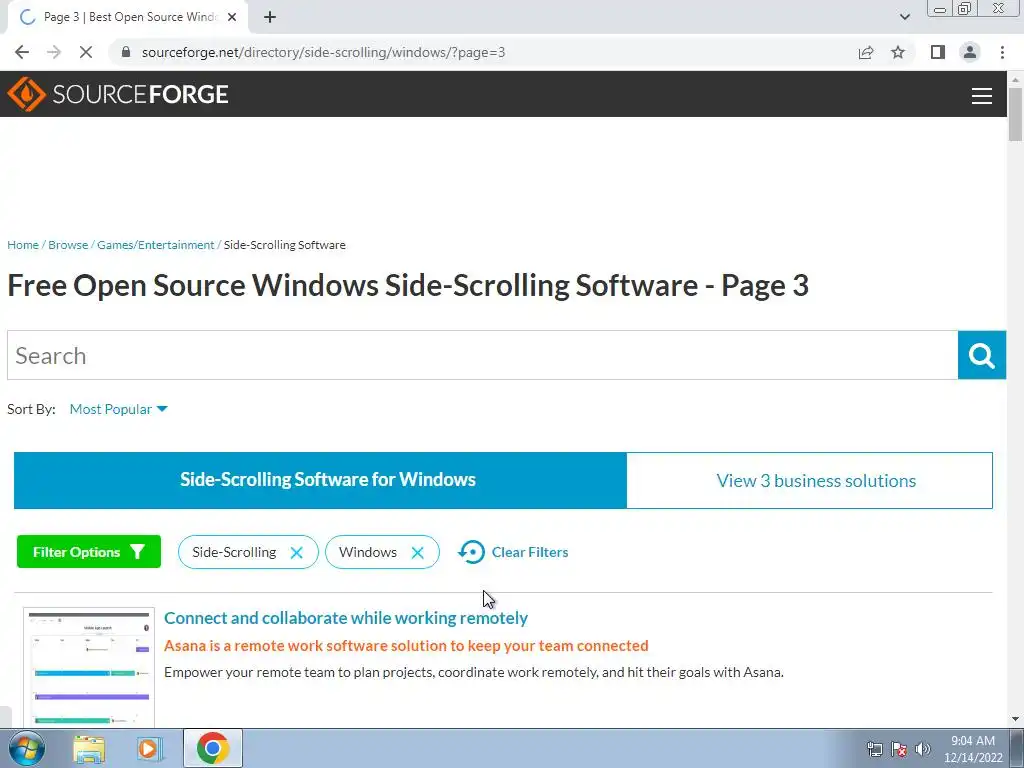Open Games/Entertainment breadcrumb link
Viewport: 1024px width, 768px height.
(x=155, y=245)
